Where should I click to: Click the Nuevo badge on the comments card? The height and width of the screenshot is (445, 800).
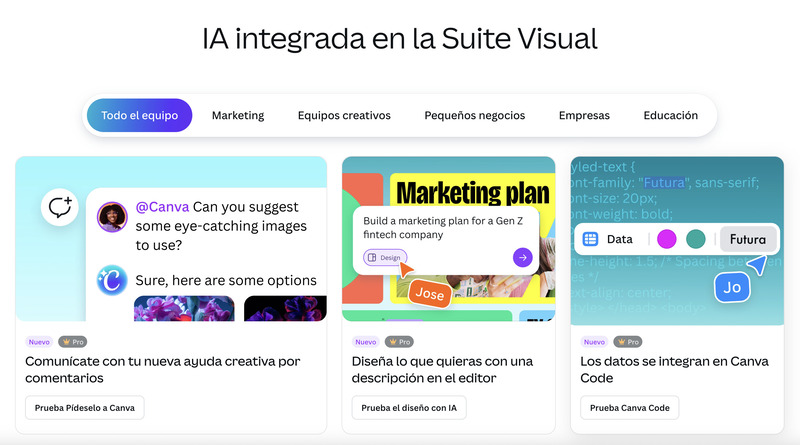point(39,342)
